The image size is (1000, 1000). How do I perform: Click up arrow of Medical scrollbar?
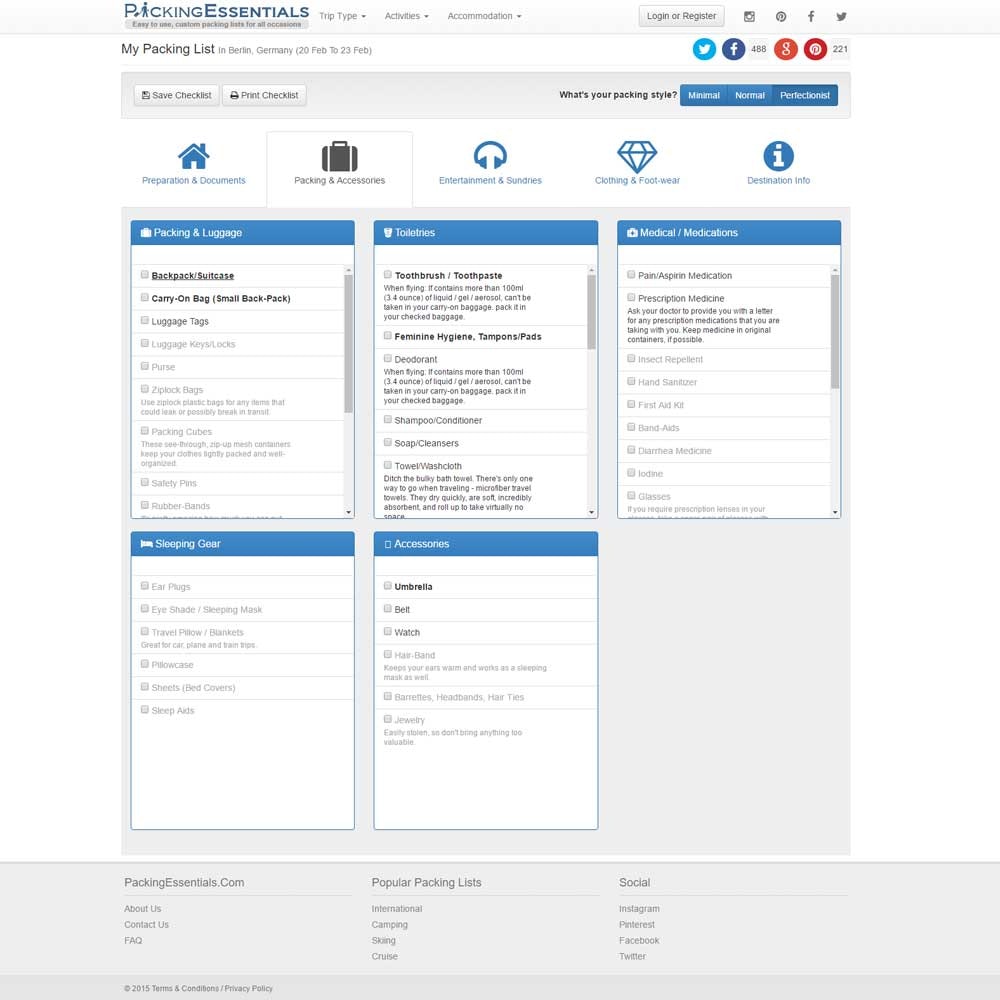(x=835, y=270)
